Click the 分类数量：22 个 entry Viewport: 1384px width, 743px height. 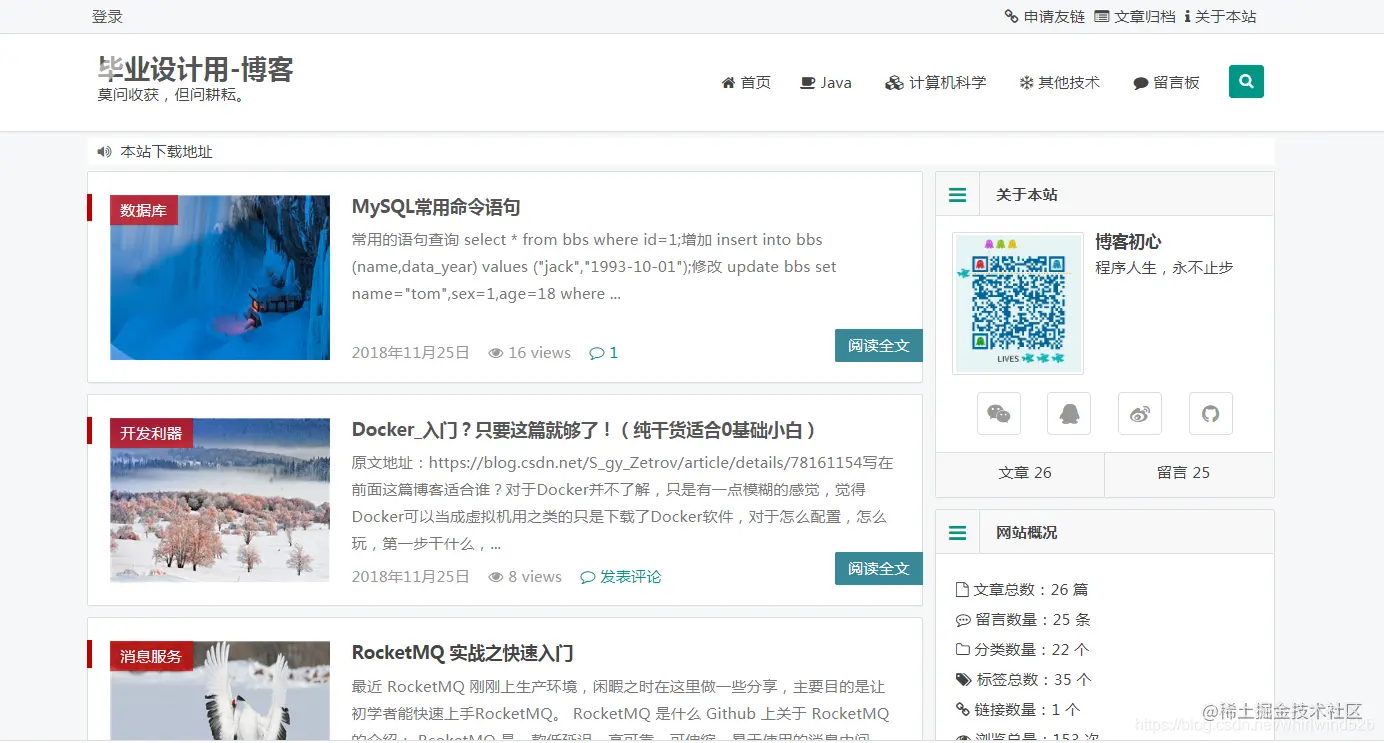[1023, 650]
